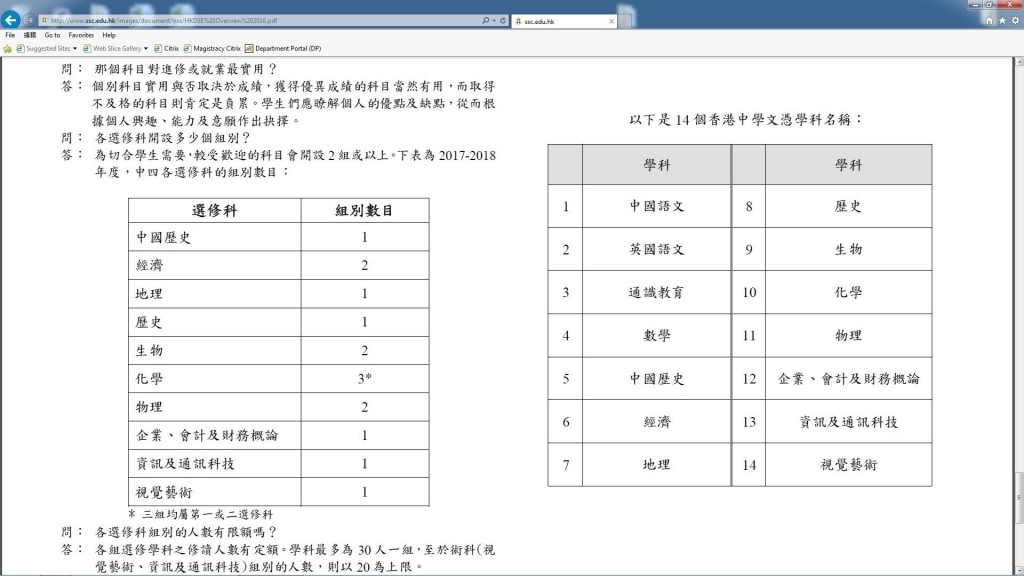Go back using the browser Back arrow
This screenshot has width=1024, height=576.
pyautogui.click(x=10, y=20)
